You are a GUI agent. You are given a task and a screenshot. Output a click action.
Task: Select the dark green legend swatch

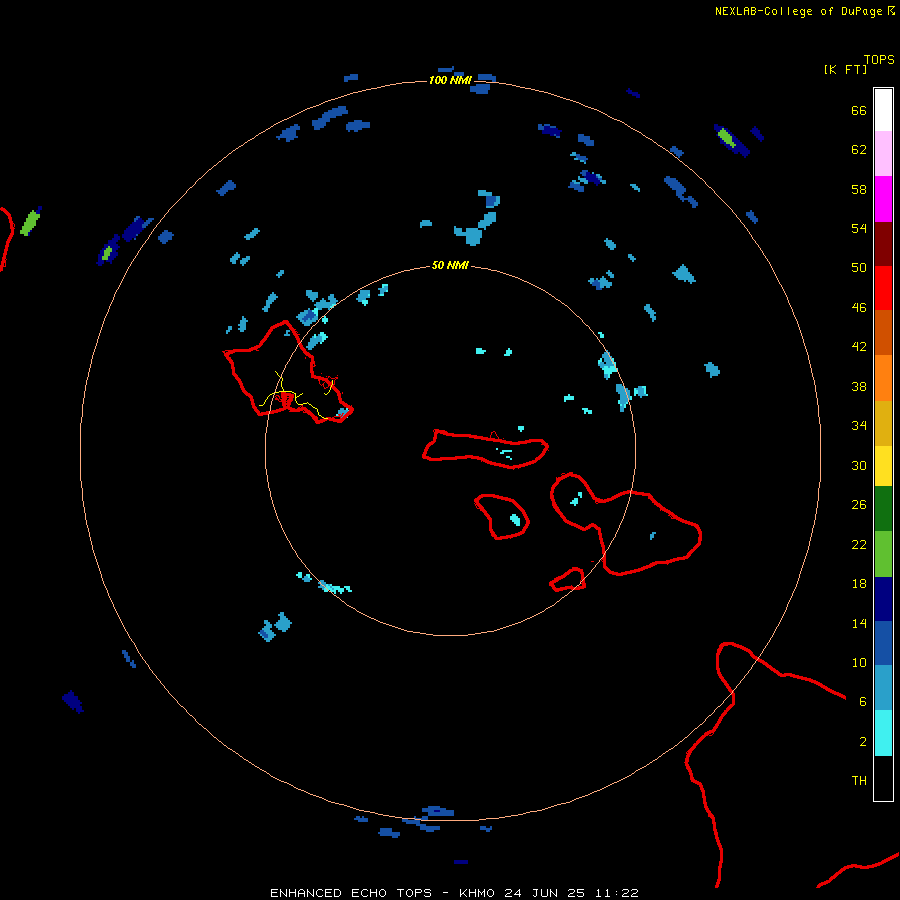[883, 509]
